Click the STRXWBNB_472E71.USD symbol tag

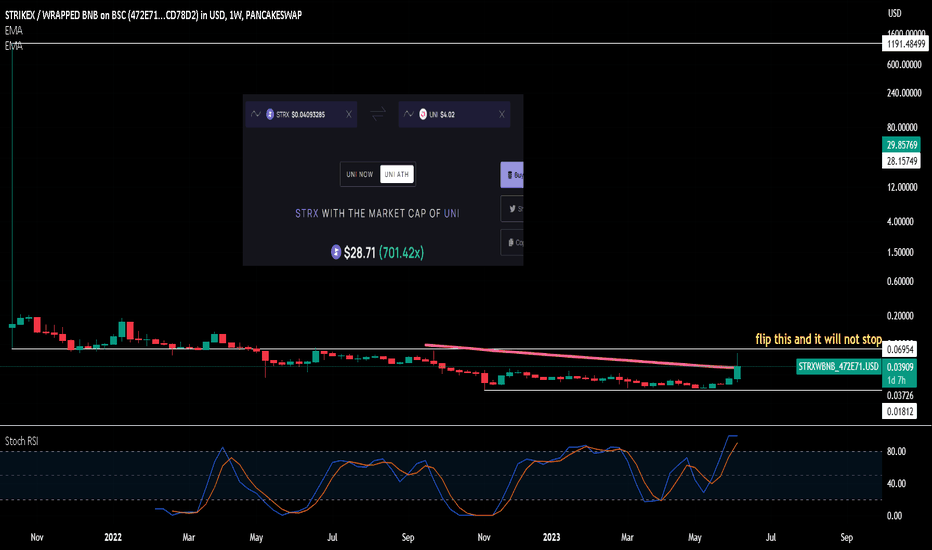pyautogui.click(x=838, y=366)
